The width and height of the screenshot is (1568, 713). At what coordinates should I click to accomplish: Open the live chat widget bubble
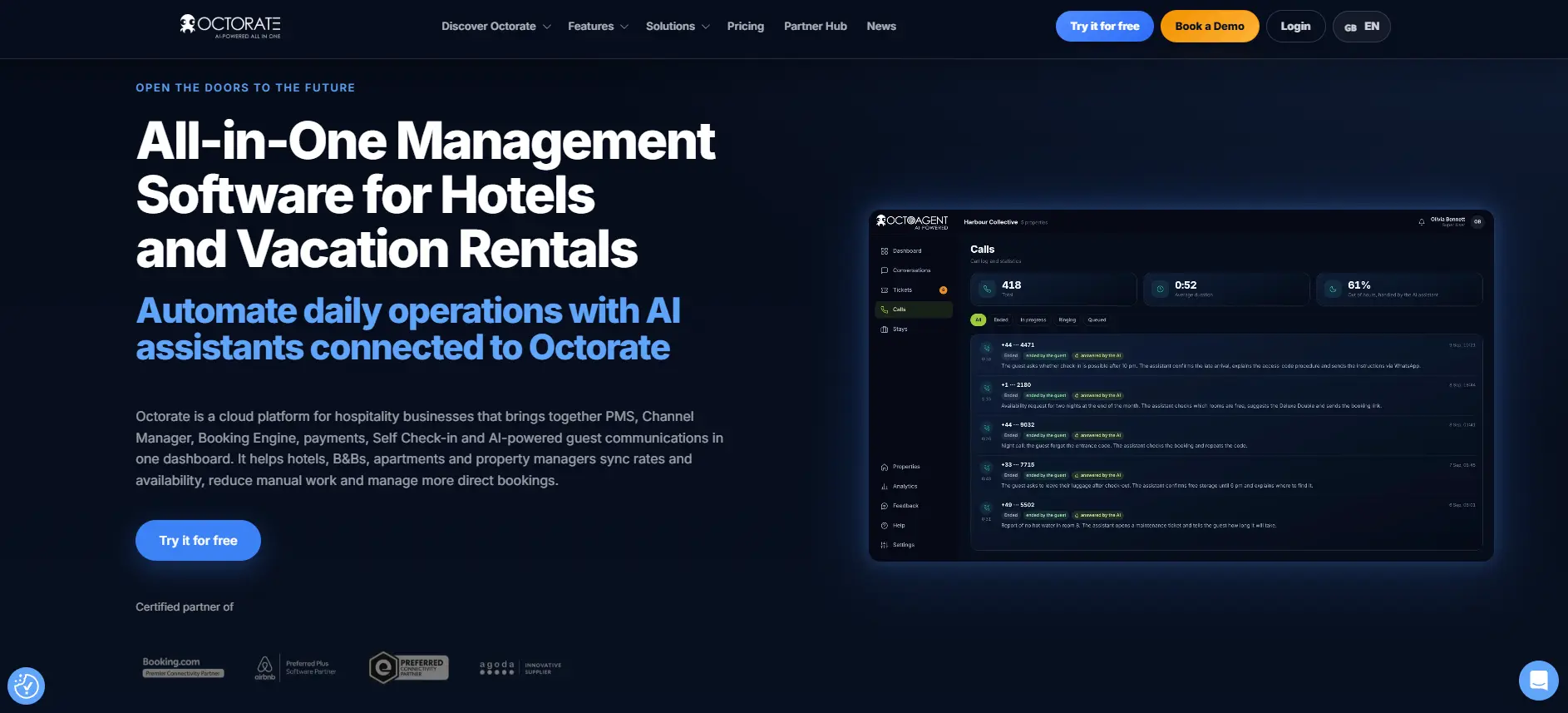tap(1538, 681)
